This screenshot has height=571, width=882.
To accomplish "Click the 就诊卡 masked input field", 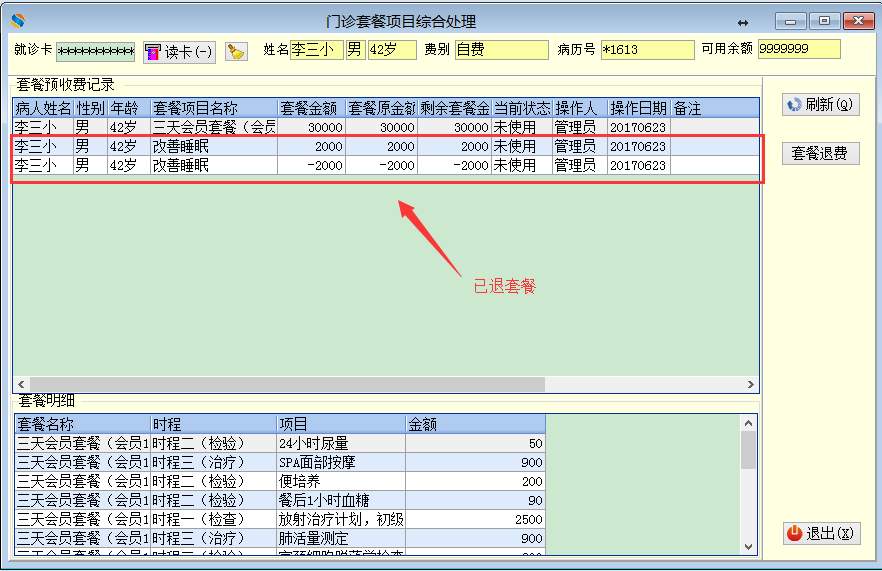I will [x=96, y=51].
